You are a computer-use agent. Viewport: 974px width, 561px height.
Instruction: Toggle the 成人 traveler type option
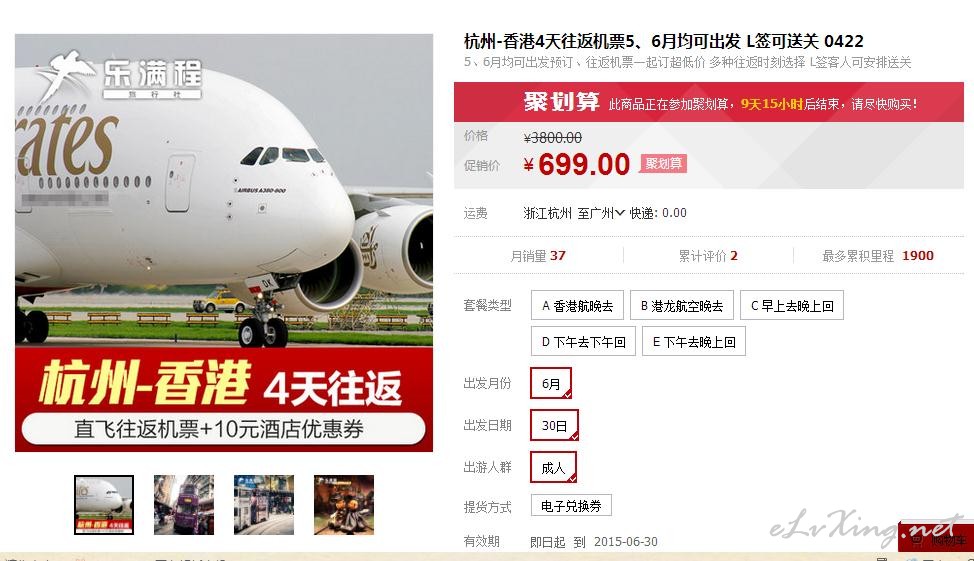tap(553, 467)
